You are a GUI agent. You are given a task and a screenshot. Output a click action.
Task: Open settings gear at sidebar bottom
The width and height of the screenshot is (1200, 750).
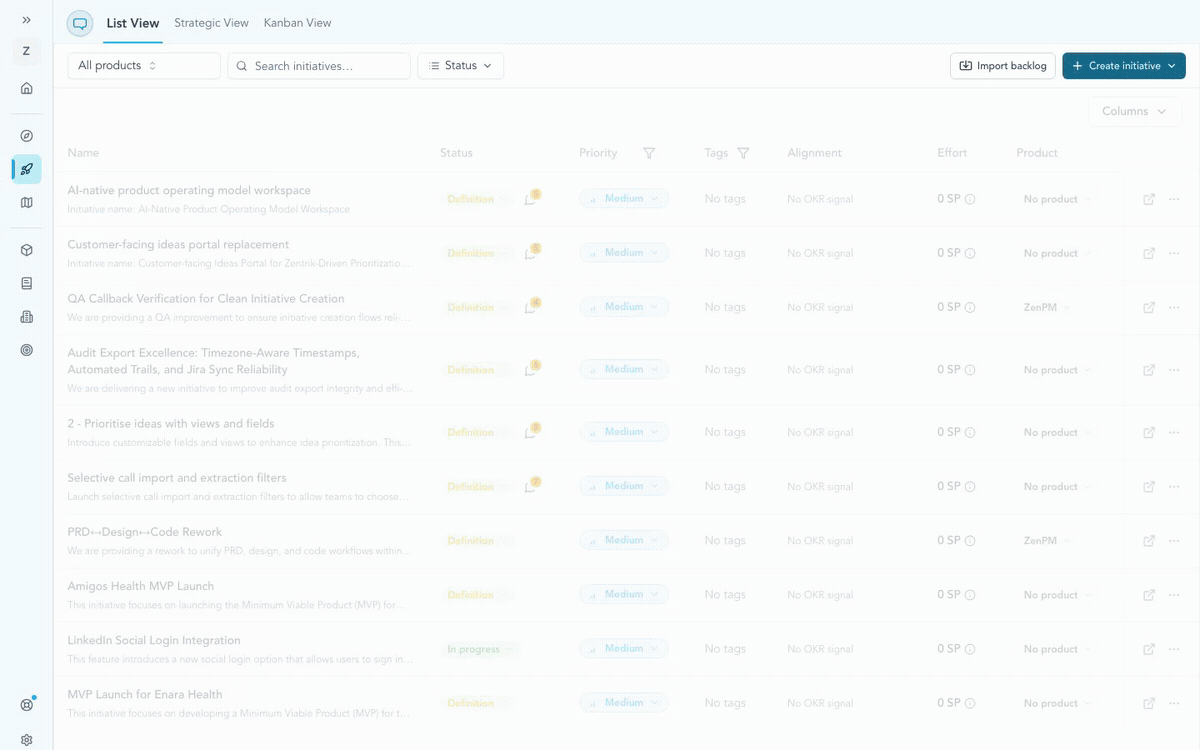point(26,740)
